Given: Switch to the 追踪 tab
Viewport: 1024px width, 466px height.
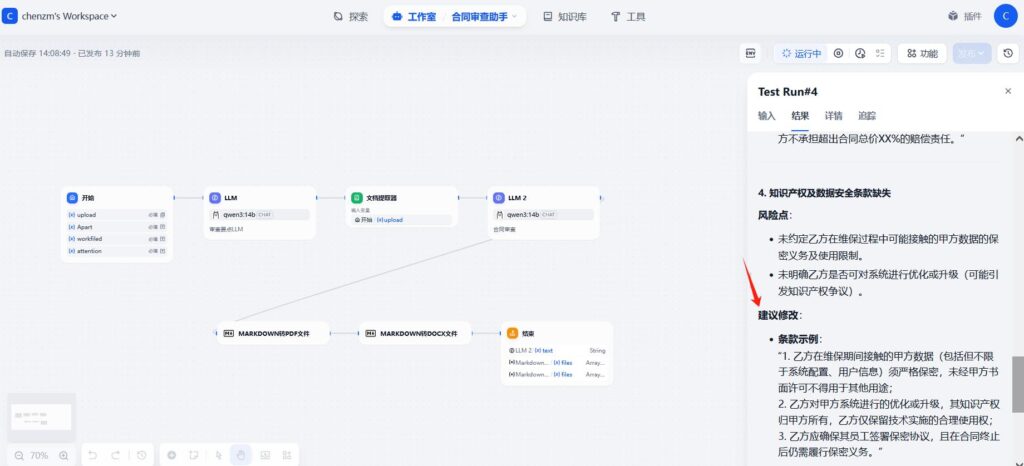Looking at the screenshot, I should point(867,116).
